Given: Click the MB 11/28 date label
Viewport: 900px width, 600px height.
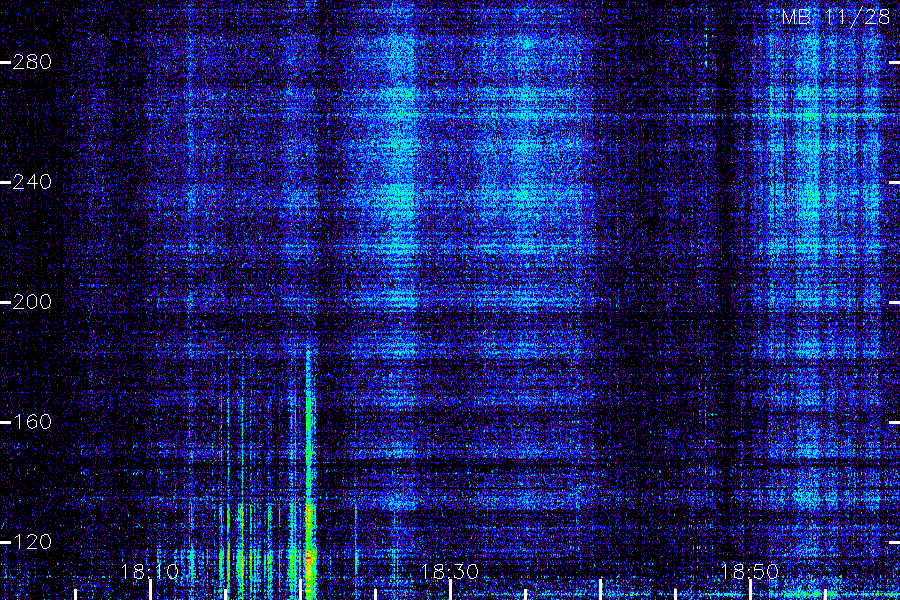Looking at the screenshot, I should pos(835,17).
